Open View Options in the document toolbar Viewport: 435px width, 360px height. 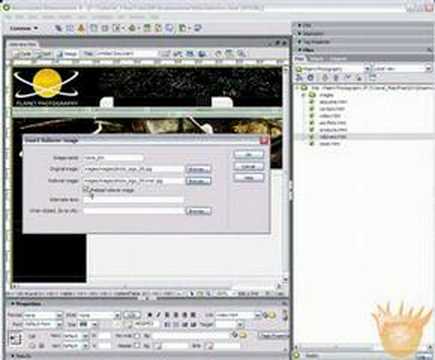(230, 53)
